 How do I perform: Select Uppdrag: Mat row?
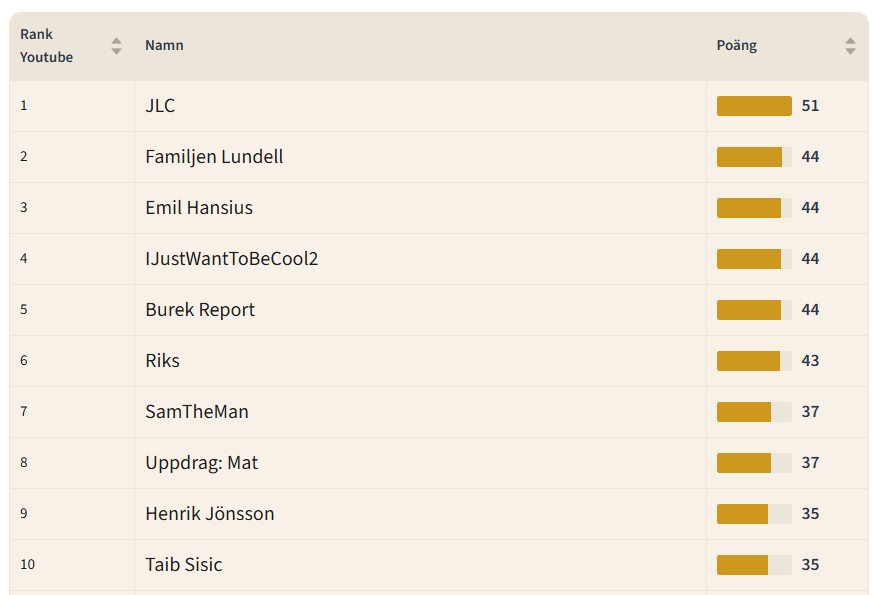click(202, 463)
